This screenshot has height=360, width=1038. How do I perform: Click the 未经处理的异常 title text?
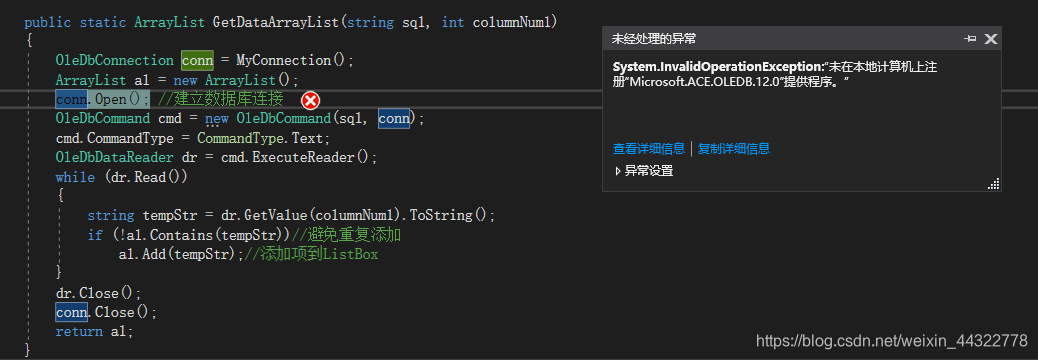pyautogui.click(x=654, y=39)
